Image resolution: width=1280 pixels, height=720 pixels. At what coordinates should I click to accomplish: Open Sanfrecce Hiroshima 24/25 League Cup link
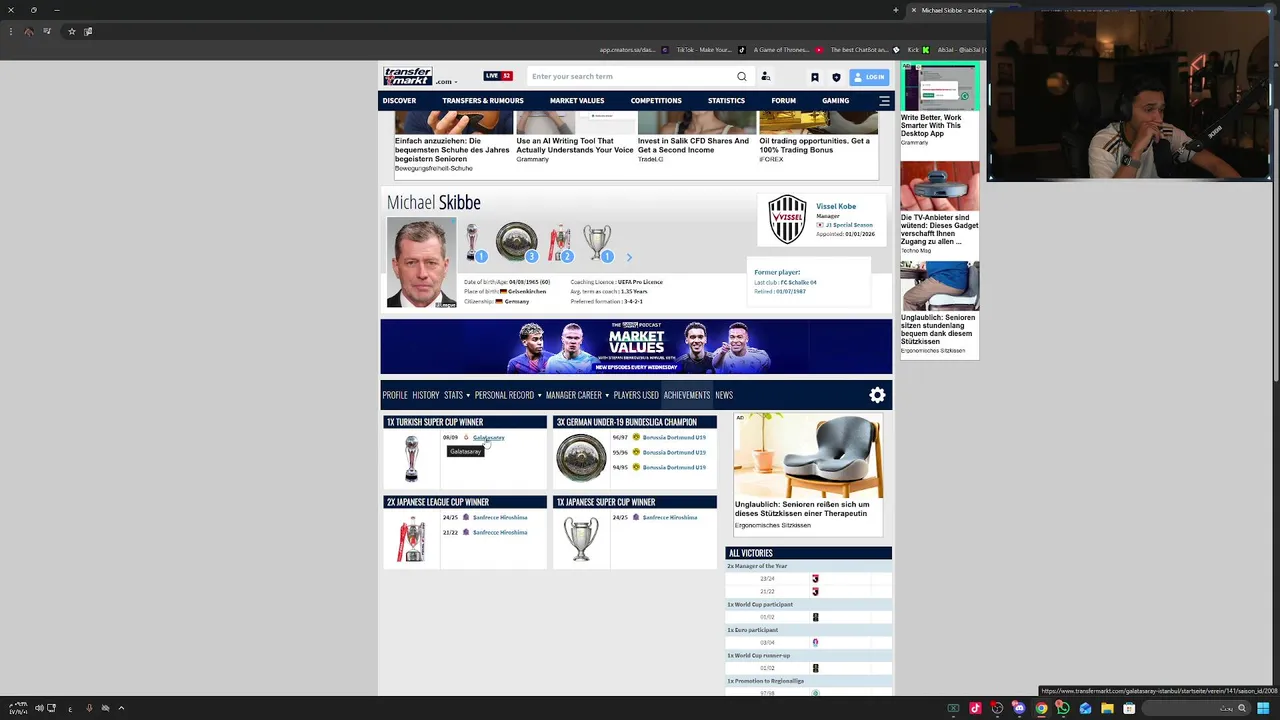500,517
